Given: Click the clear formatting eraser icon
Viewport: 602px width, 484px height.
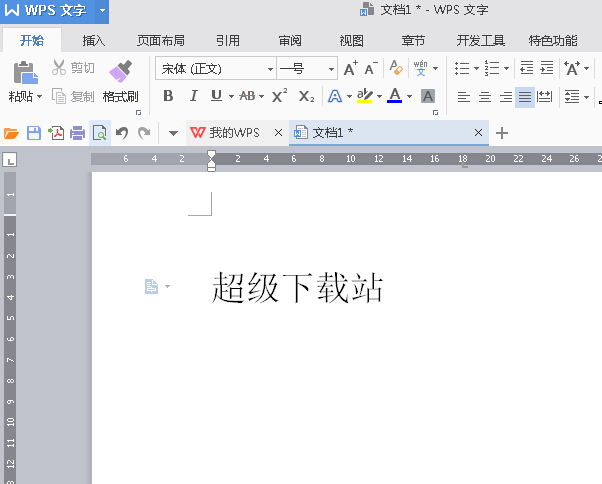Looking at the screenshot, I should (x=396, y=69).
